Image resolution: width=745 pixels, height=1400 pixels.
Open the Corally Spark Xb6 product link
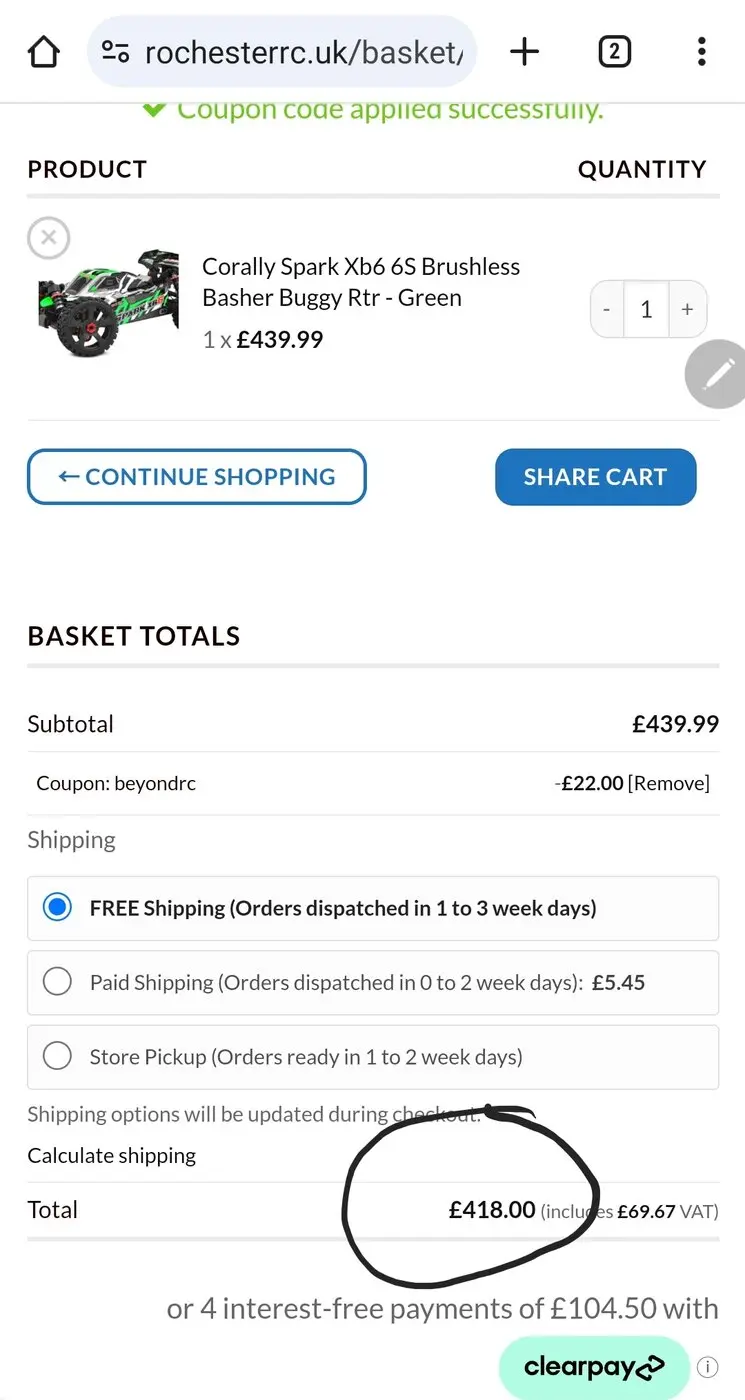point(361,282)
